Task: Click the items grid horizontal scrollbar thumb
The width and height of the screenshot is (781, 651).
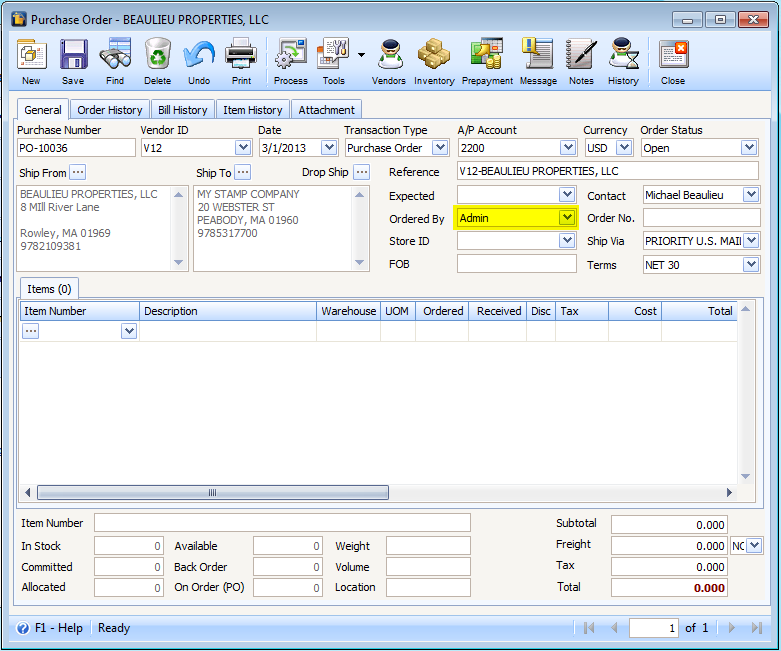Action: (213, 493)
